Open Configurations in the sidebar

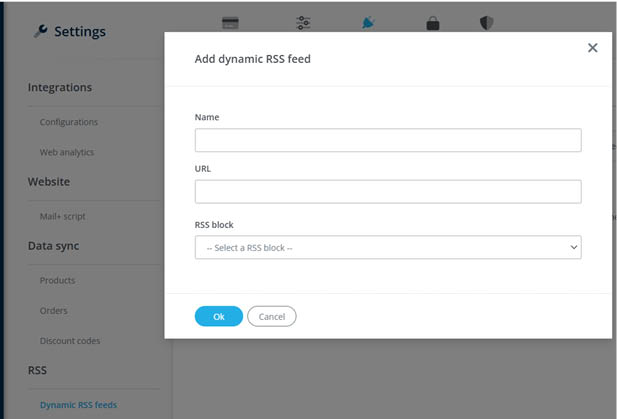pyautogui.click(x=69, y=122)
